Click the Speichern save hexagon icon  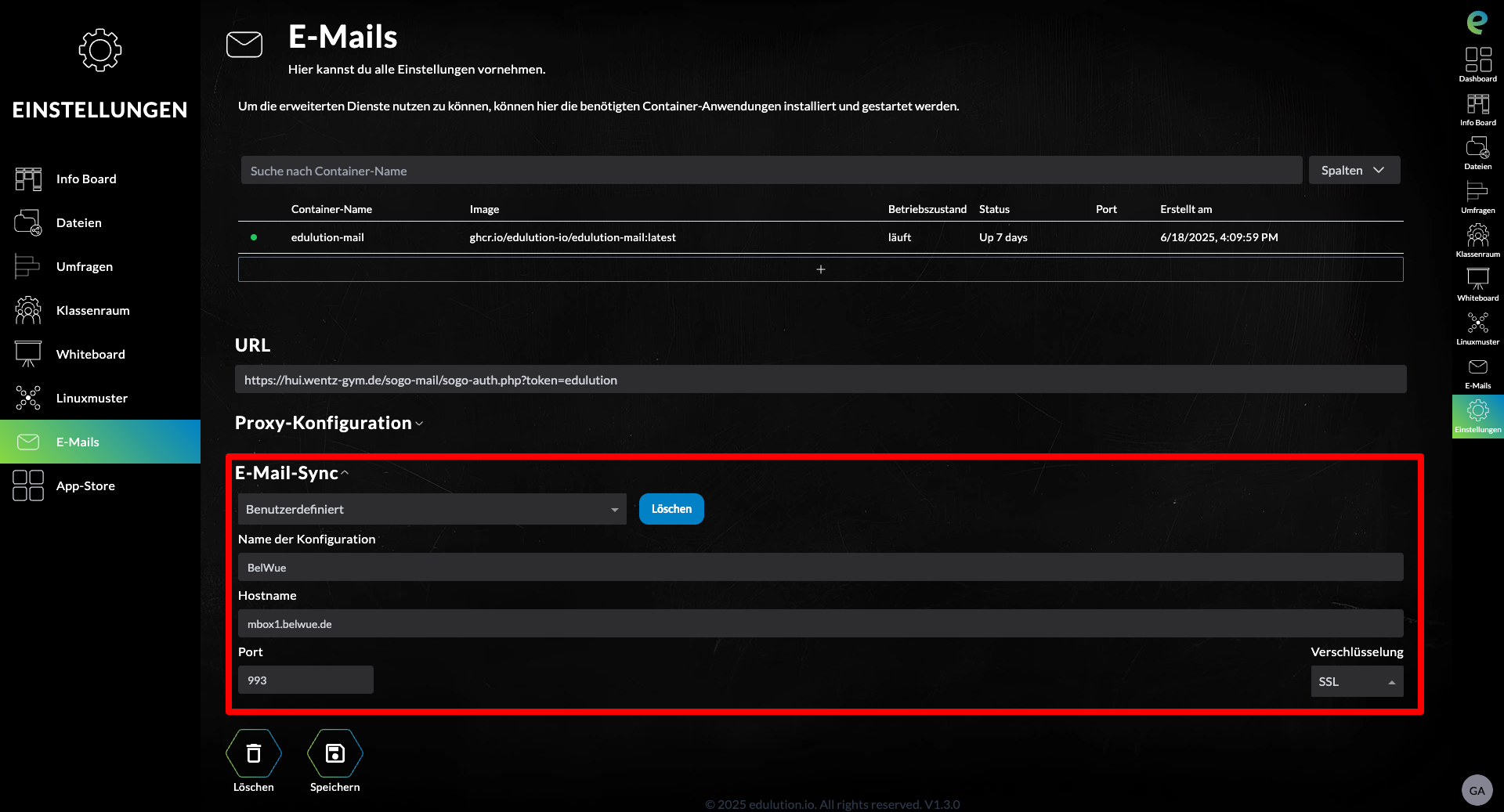coord(334,752)
